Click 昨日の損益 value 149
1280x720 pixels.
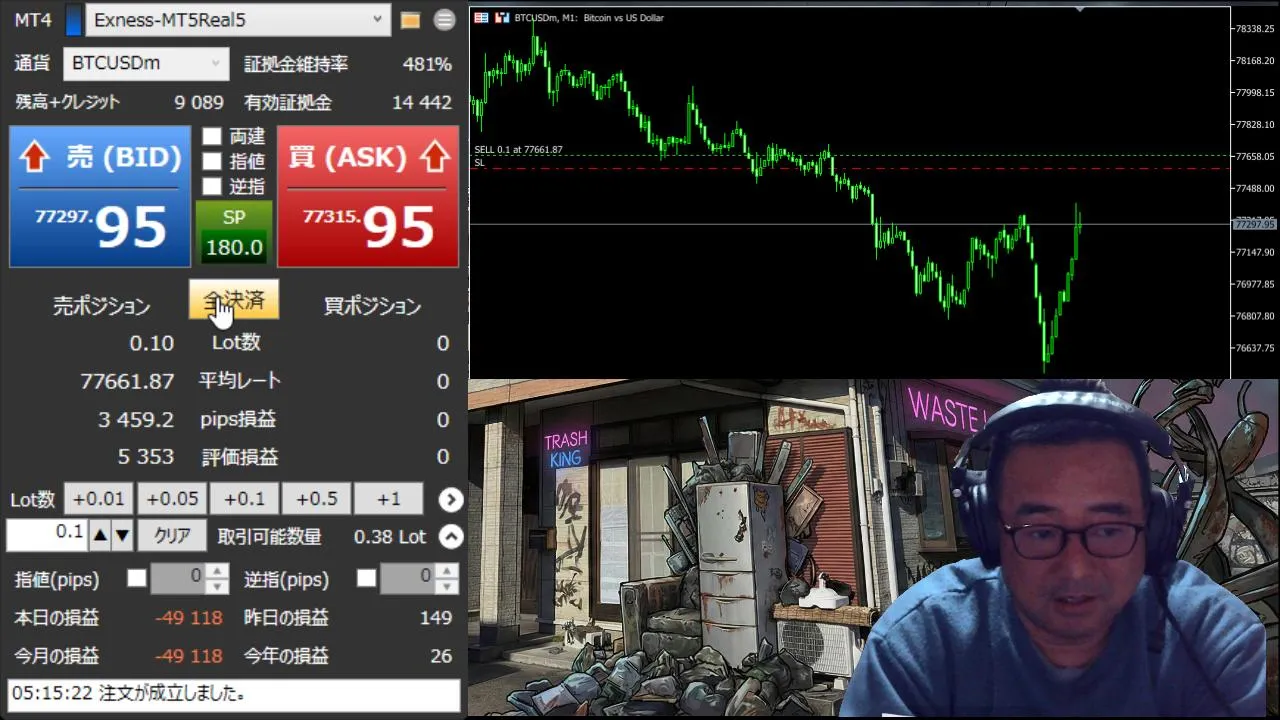coord(435,618)
